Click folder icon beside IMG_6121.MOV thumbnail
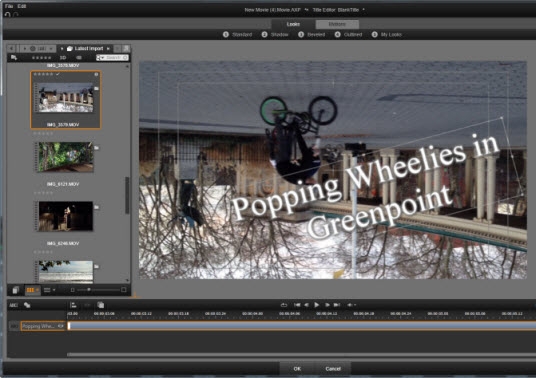 [97, 148]
